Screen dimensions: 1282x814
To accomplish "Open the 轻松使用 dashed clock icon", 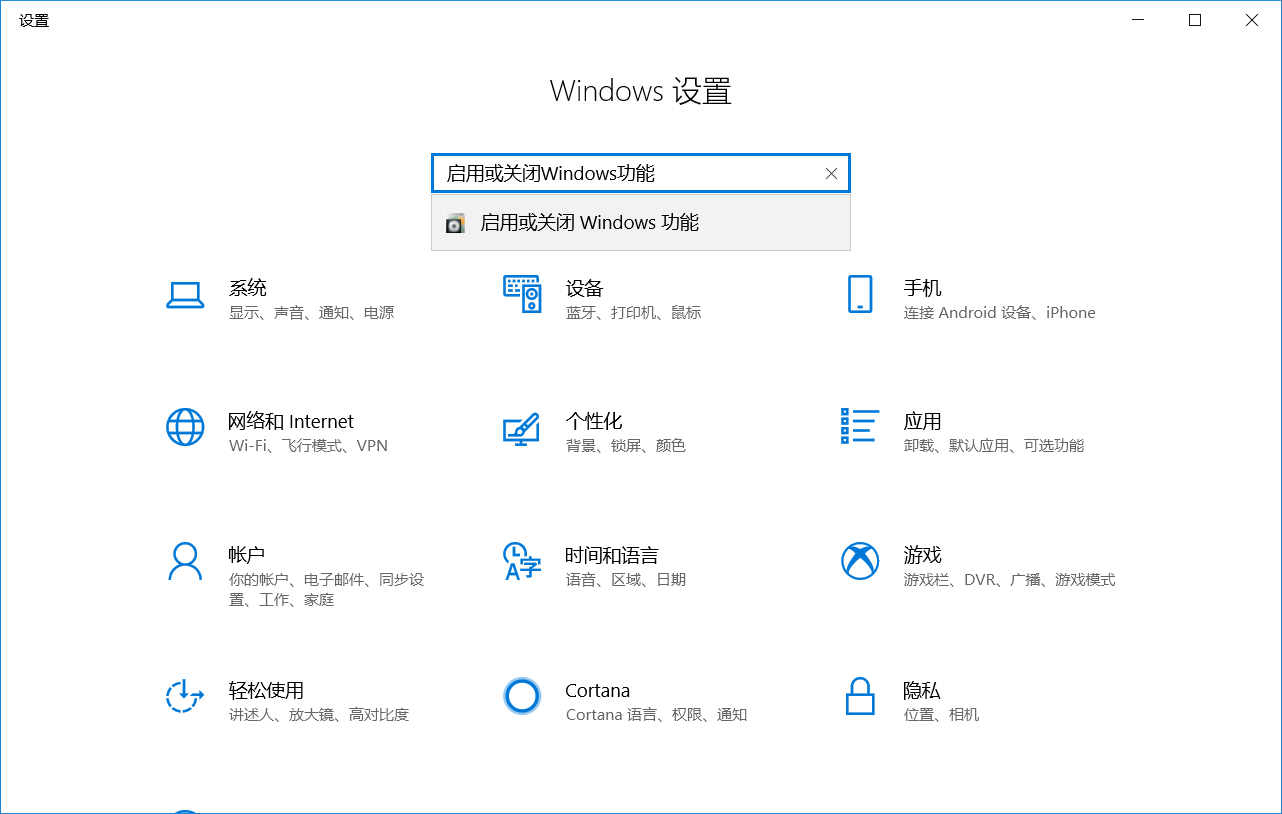I will (x=185, y=695).
